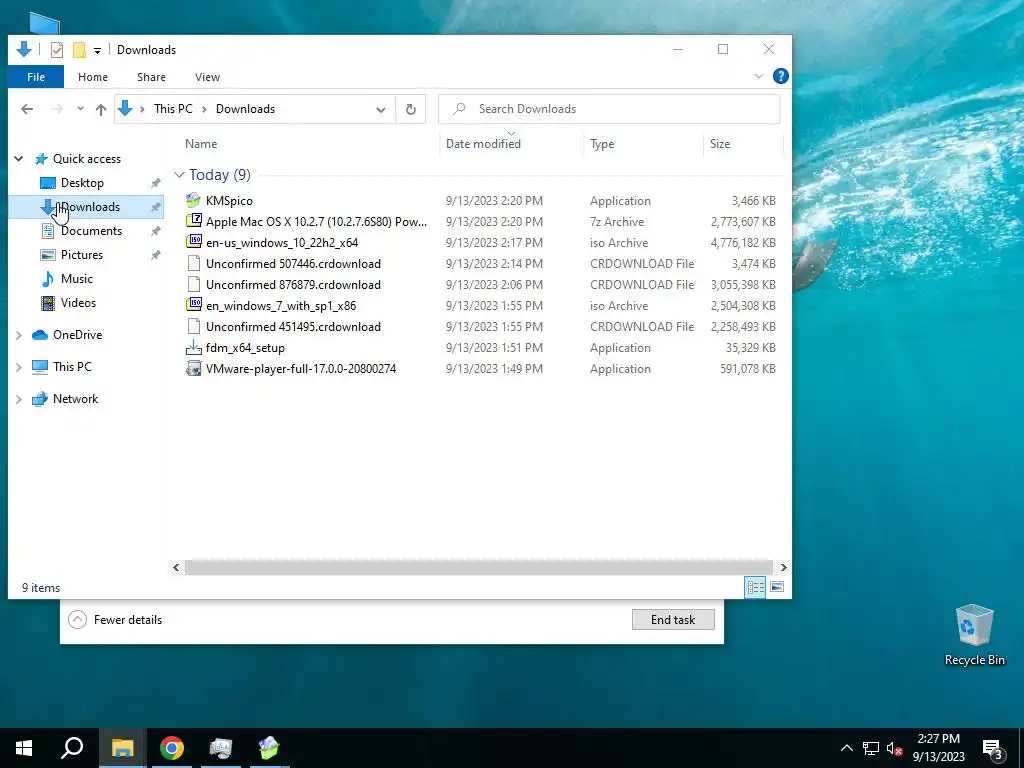
Task: Open the address bar history dropdown
Action: click(x=381, y=109)
